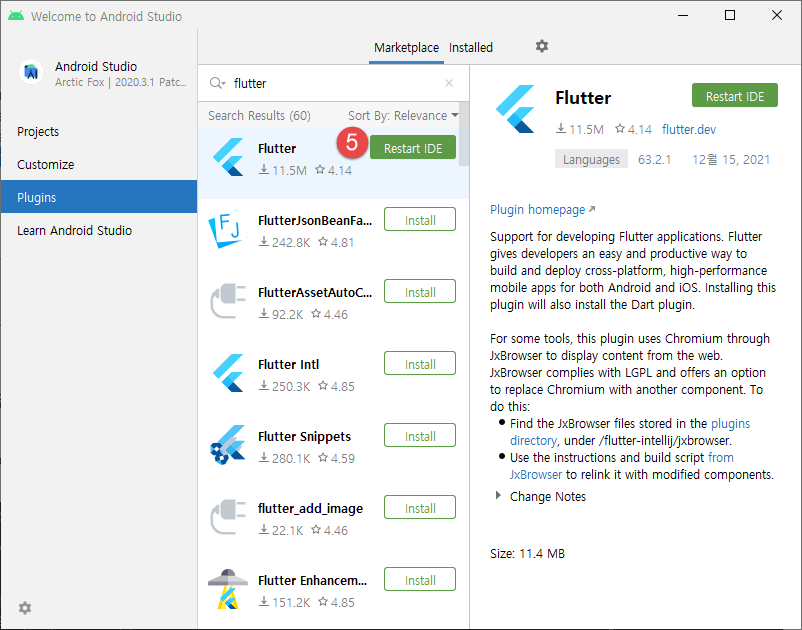802x630 pixels.
Task: Click the Size: 11.4 MB text
Action: click(x=527, y=553)
